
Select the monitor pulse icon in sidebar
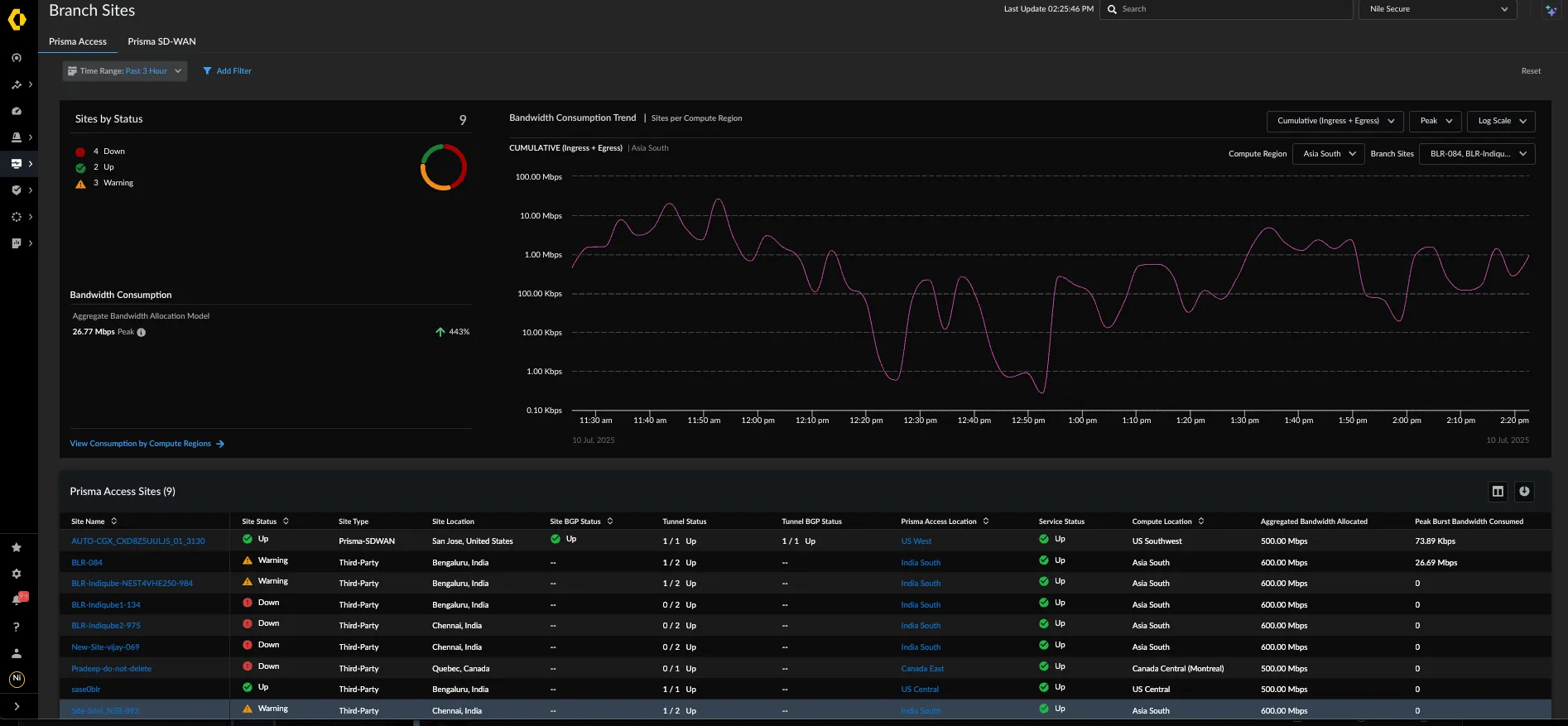(17, 164)
